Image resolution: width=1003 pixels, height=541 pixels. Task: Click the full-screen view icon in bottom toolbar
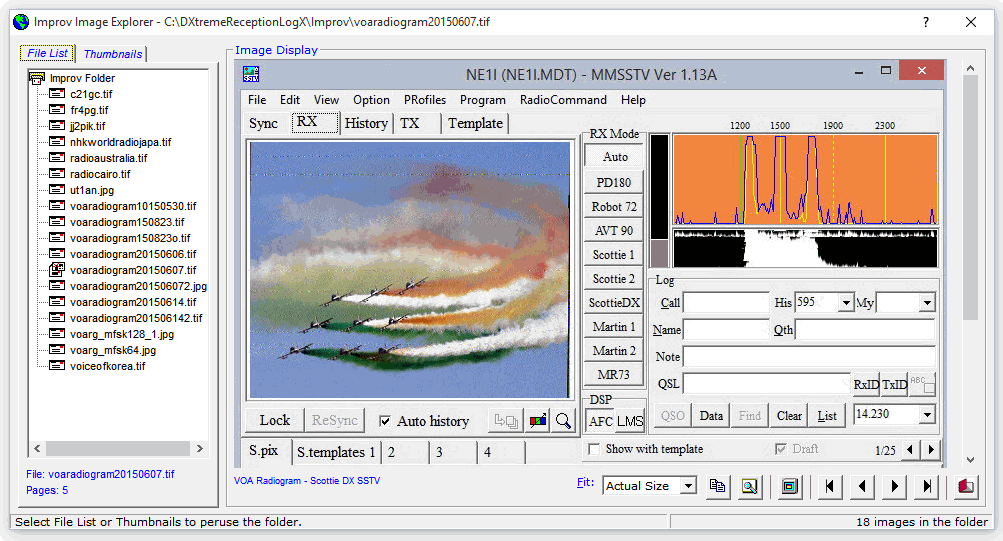[790, 487]
